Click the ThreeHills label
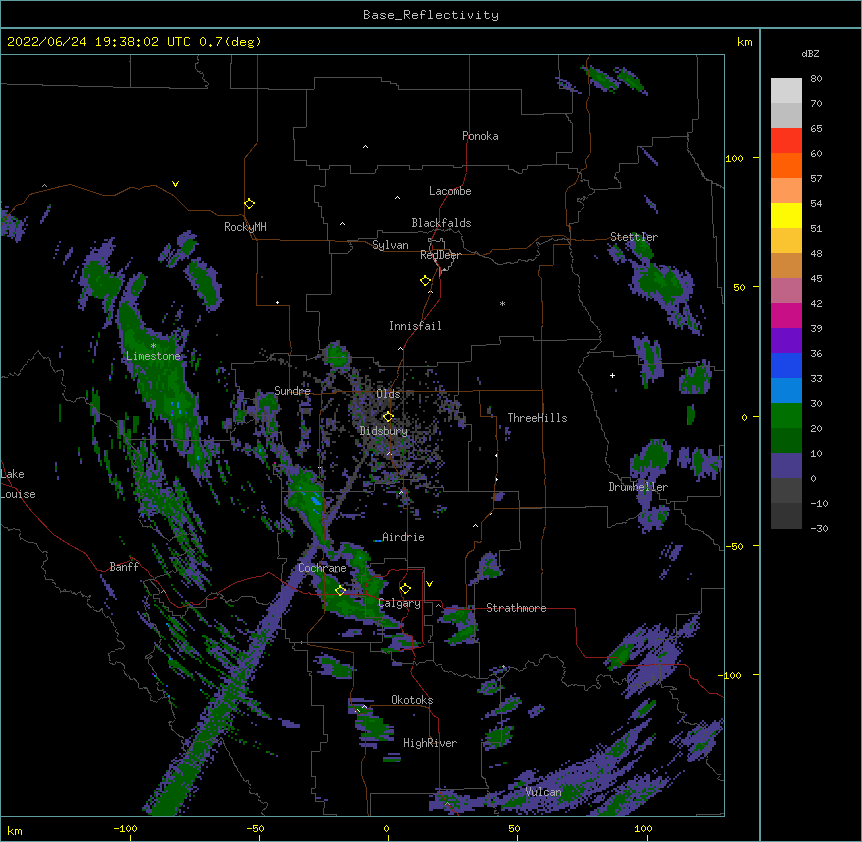This screenshot has width=862, height=842. [537, 418]
